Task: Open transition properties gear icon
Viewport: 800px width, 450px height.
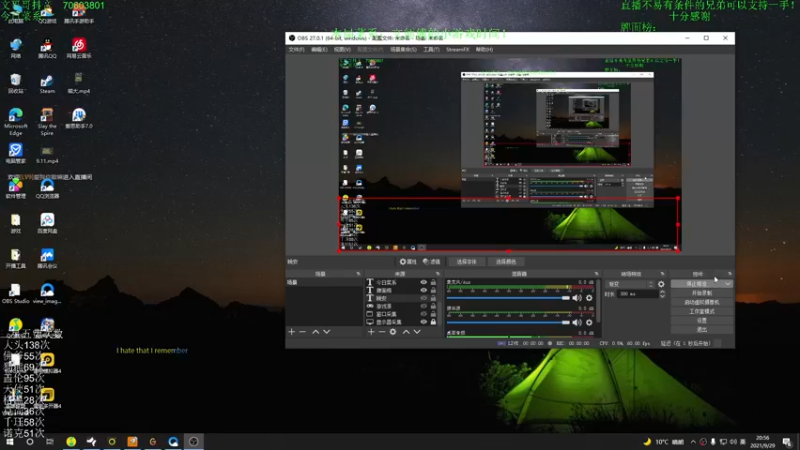Action: pos(661,284)
